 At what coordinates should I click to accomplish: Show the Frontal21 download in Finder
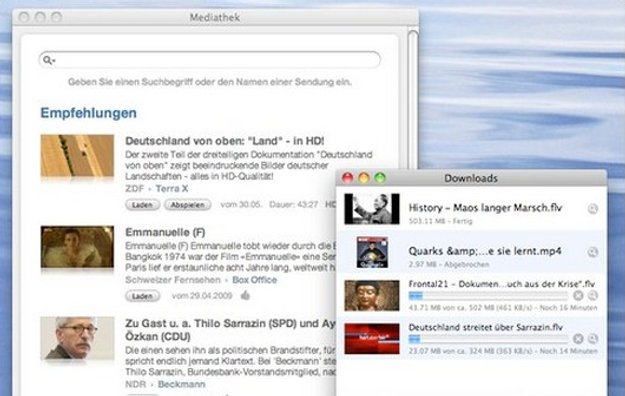pos(593,296)
